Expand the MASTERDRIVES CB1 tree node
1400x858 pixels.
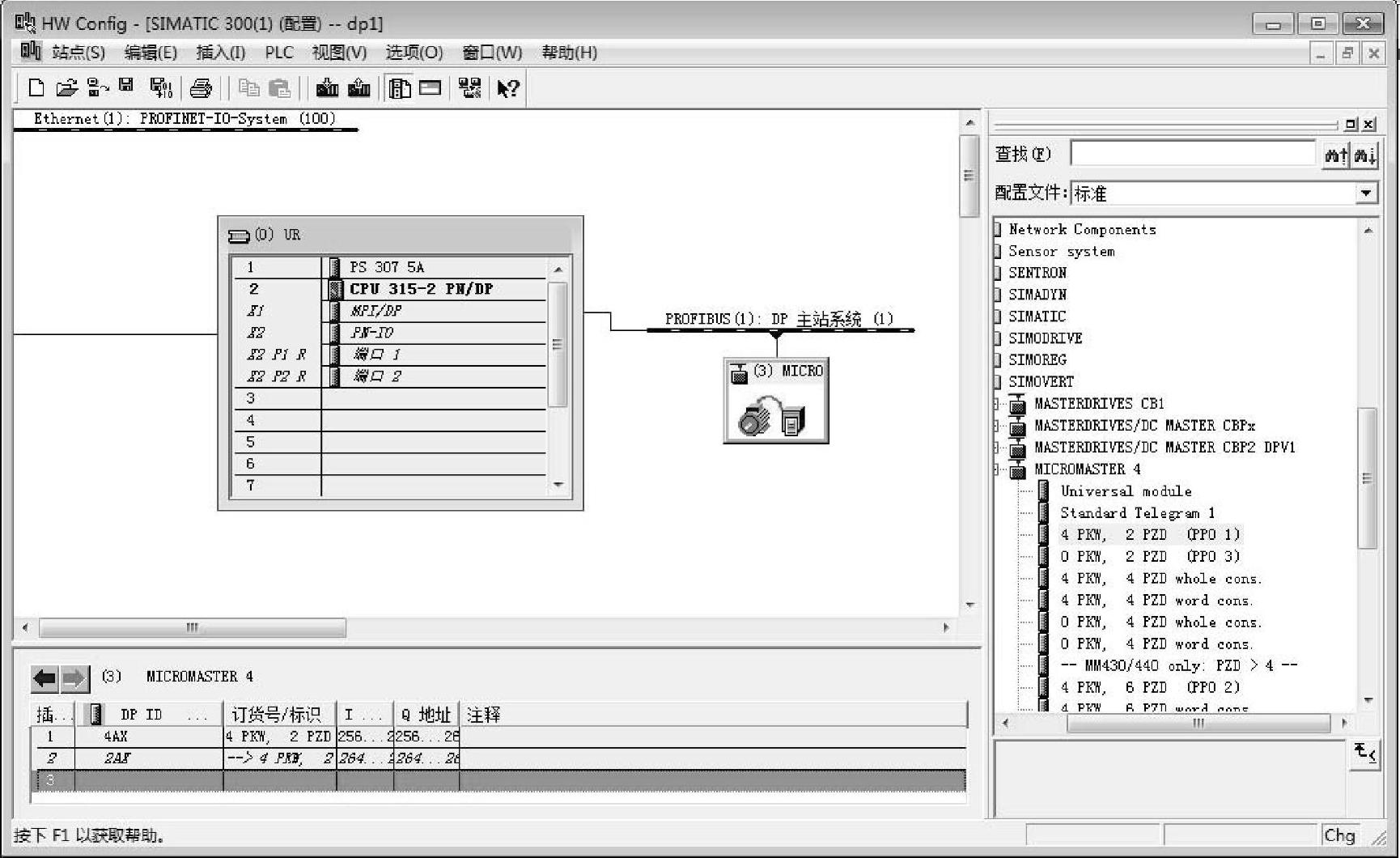tap(997, 404)
